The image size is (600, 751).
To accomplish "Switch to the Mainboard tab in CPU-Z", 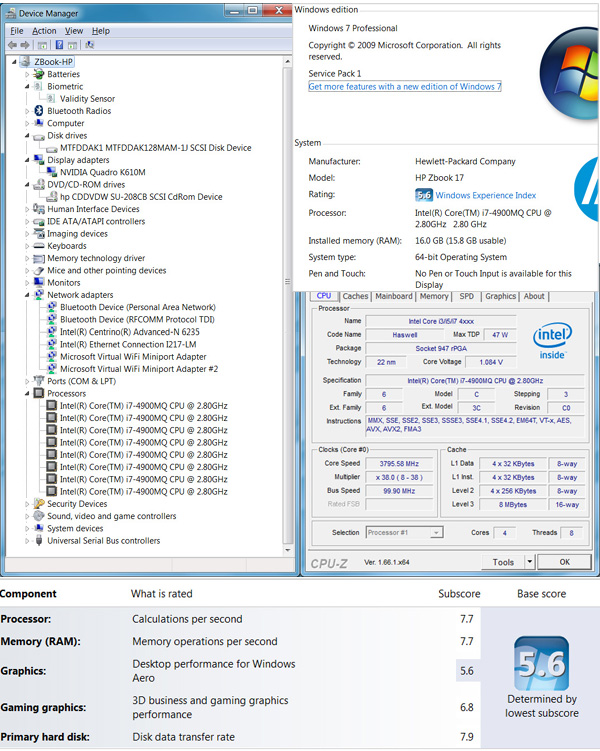I will click(x=394, y=296).
